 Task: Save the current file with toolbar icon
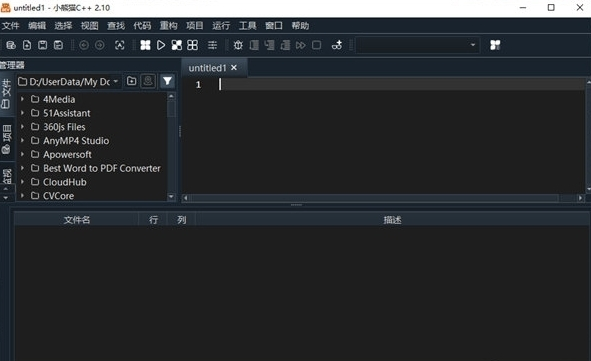(x=43, y=45)
